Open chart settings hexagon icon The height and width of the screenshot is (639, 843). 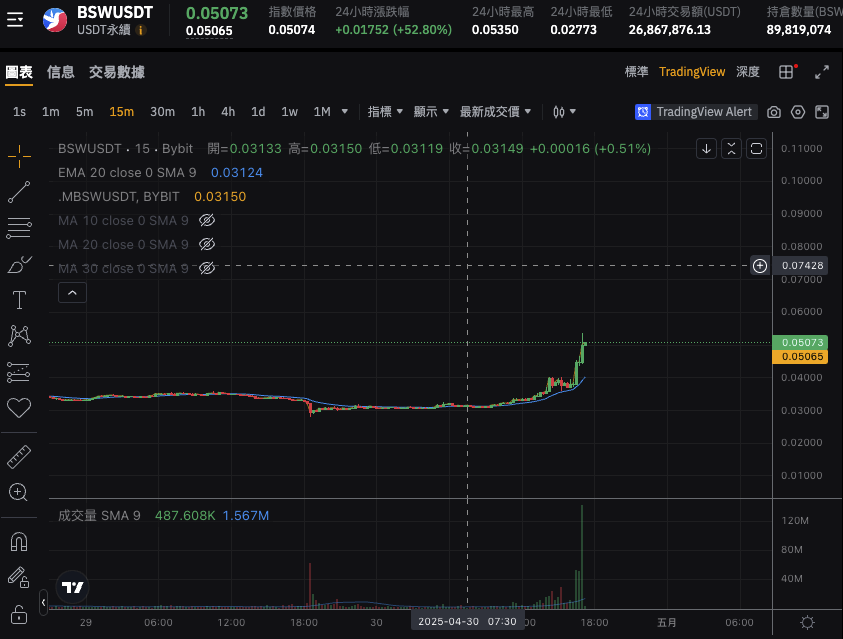pyautogui.click(x=798, y=112)
